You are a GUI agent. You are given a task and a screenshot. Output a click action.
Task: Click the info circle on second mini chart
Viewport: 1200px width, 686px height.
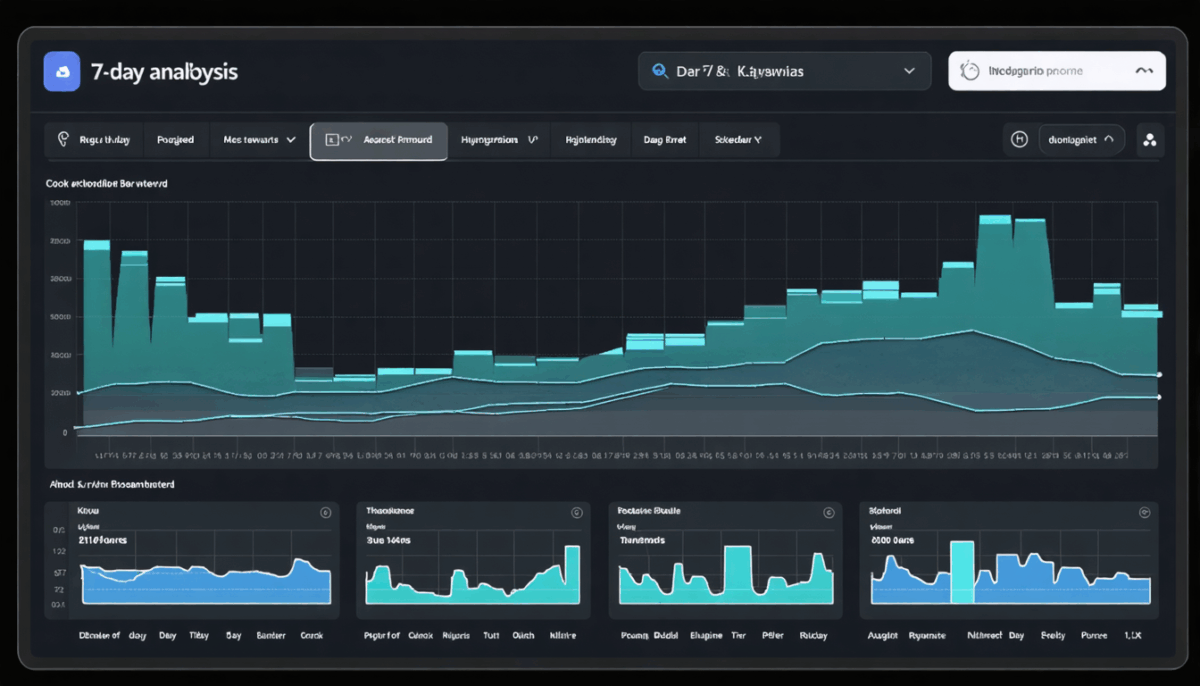pos(576,512)
